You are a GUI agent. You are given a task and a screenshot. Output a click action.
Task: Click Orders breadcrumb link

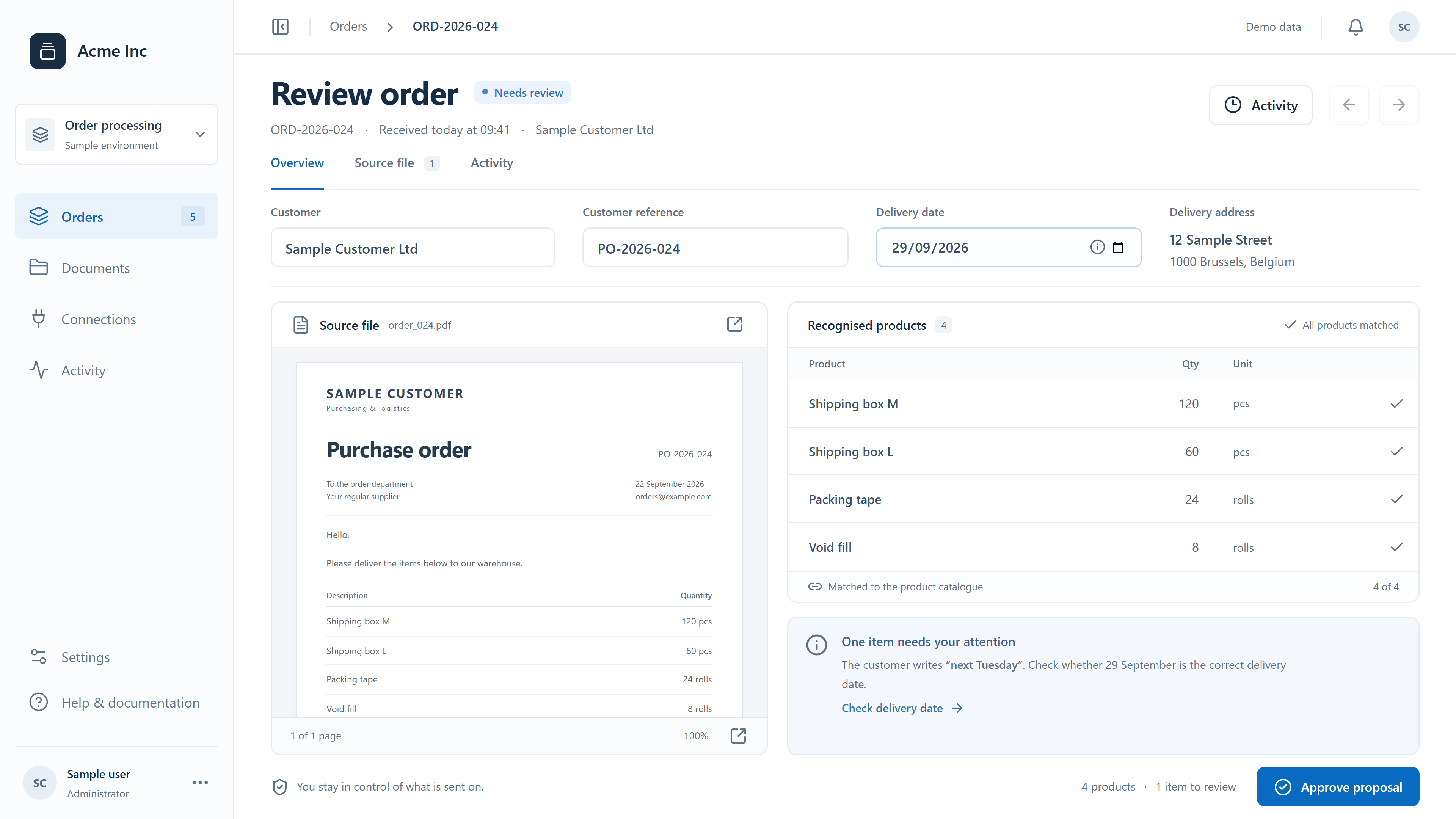[348, 27]
